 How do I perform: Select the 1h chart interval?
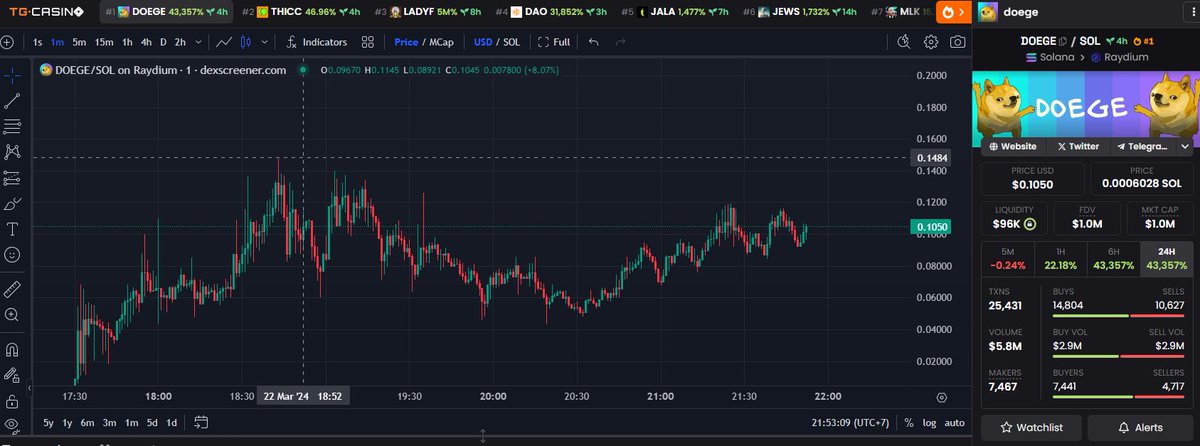click(x=127, y=42)
